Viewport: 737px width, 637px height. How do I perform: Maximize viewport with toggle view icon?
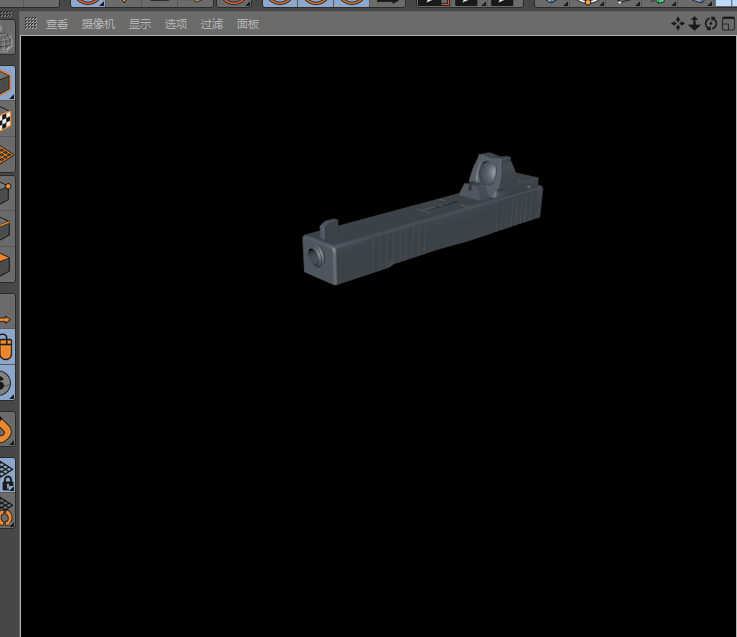click(728, 23)
